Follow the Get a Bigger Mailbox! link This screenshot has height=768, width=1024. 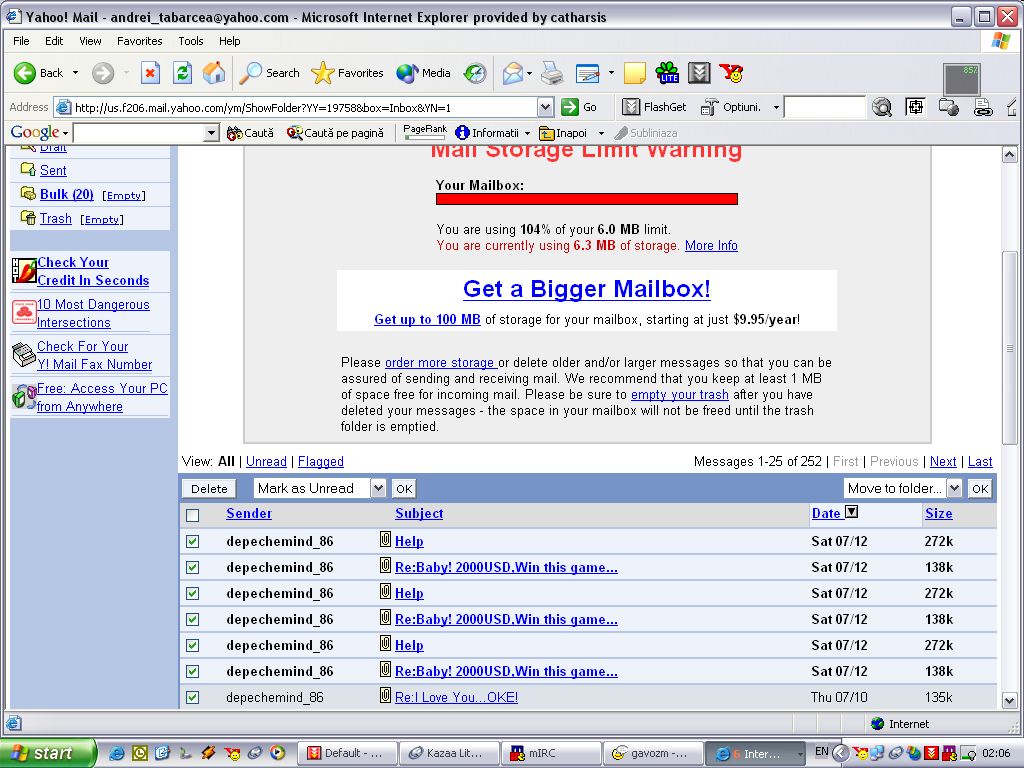[x=586, y=289]
